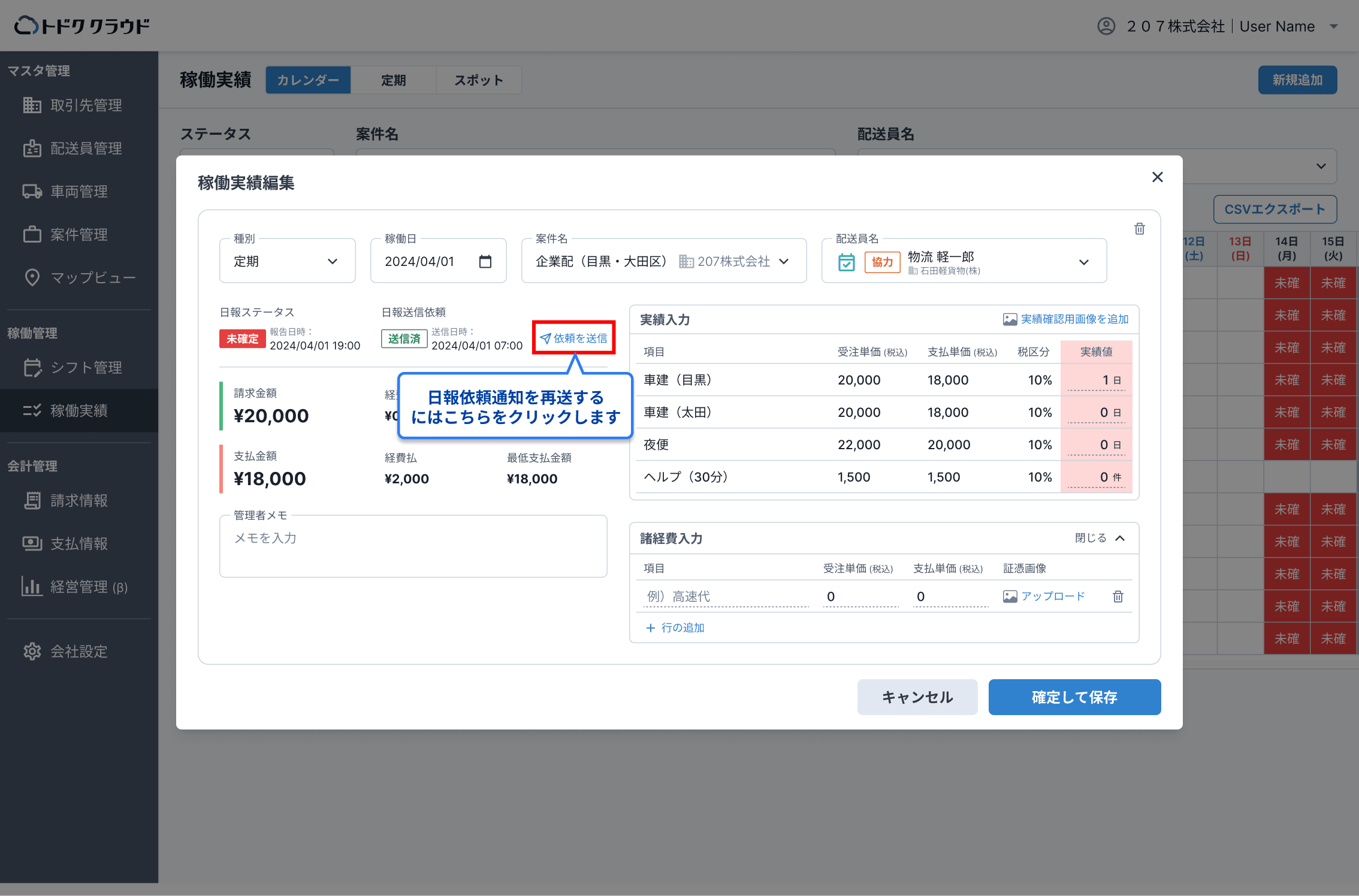Click 経費払 value ¥2,000

click(407, 479)
